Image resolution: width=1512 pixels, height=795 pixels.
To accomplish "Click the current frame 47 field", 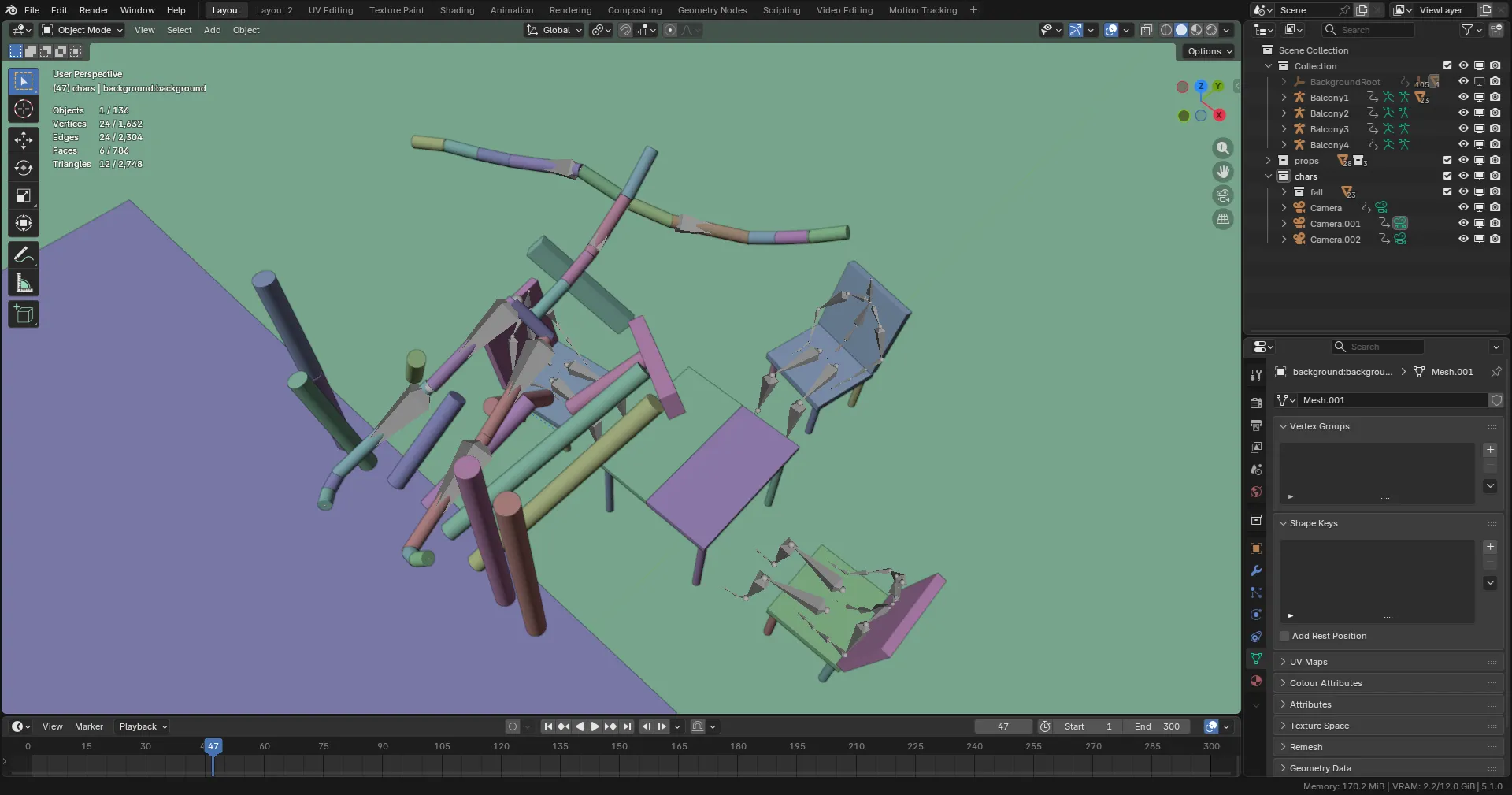I will (x=1003, y=726).
